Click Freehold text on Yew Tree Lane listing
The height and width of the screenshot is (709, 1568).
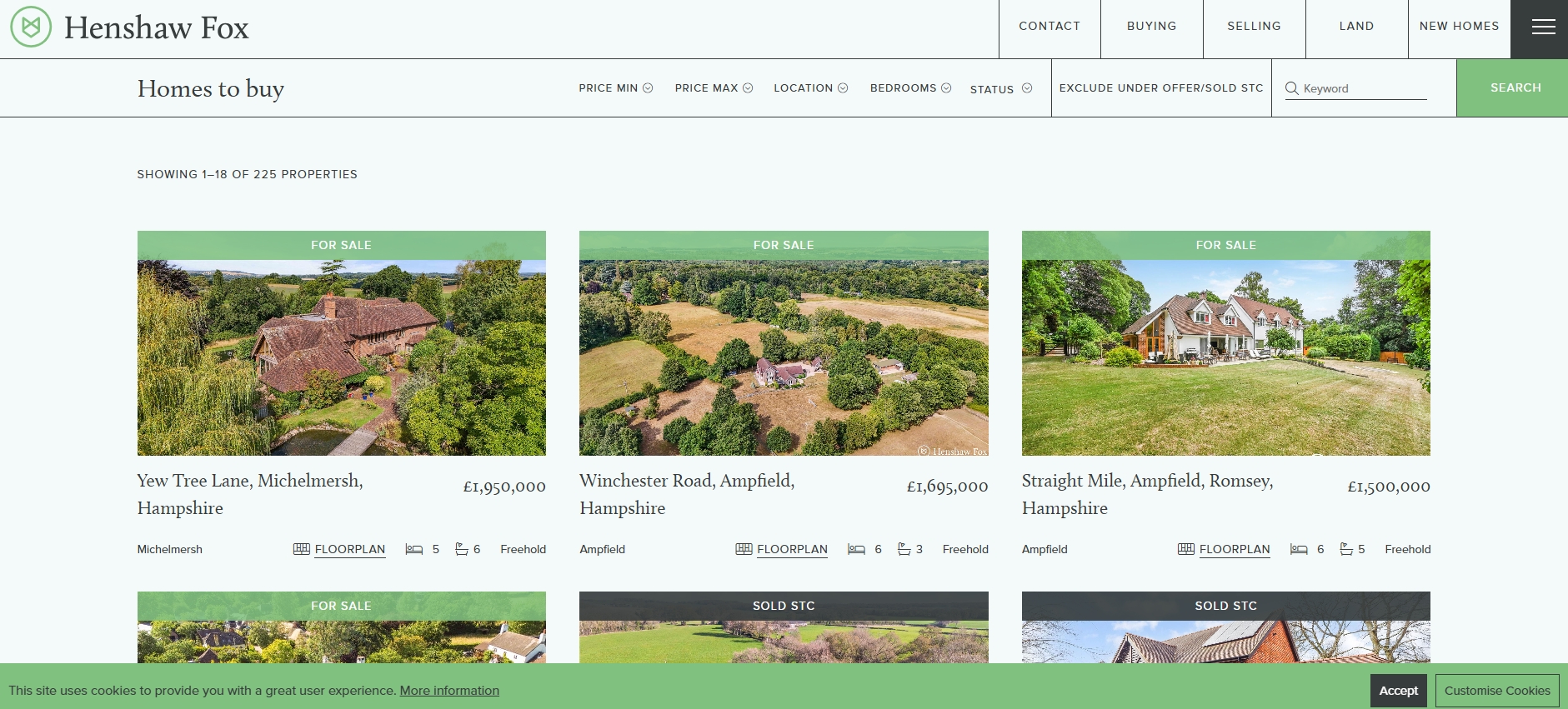523,549
